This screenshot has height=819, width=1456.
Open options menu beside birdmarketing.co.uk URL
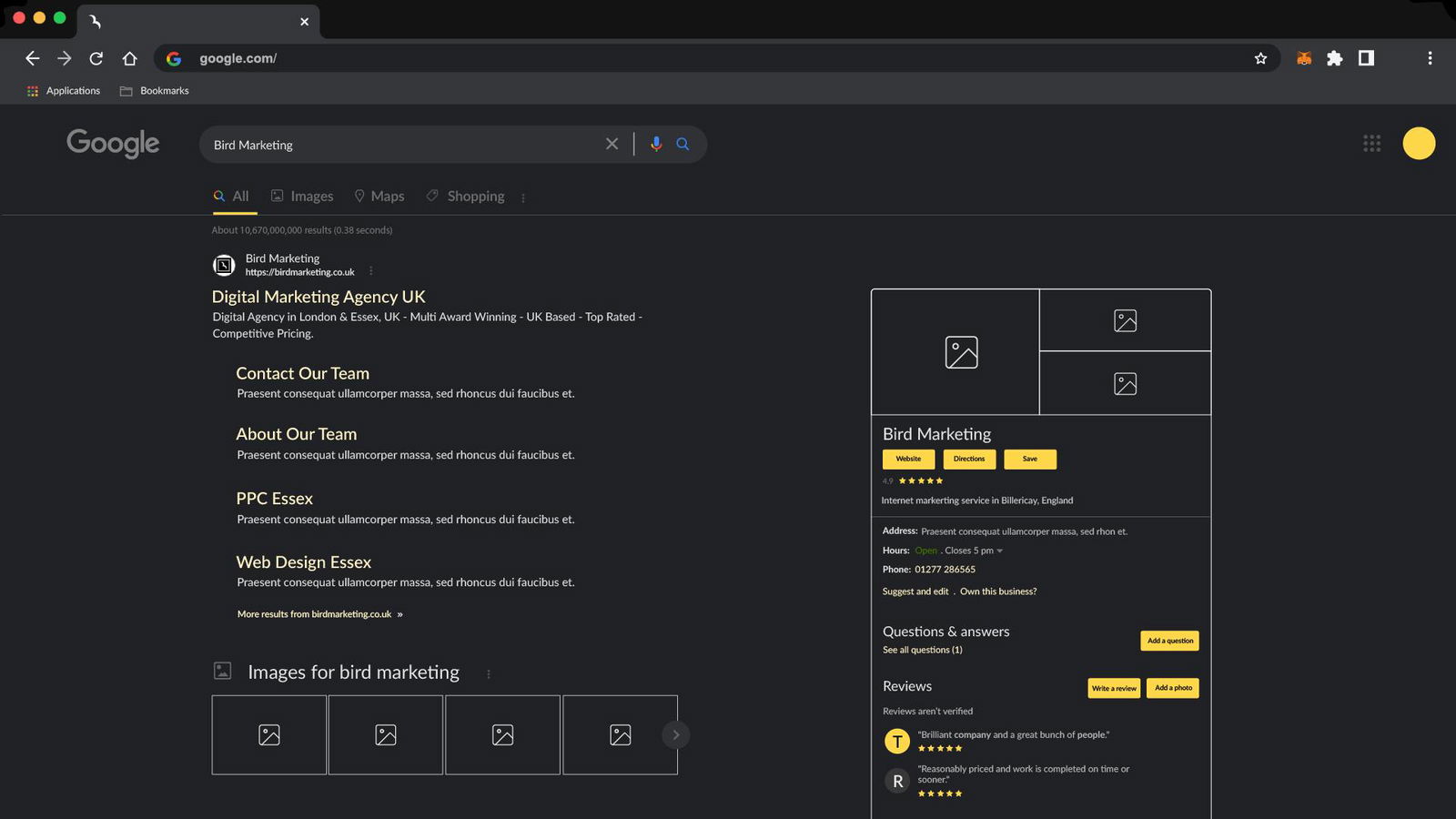(x=370, y=271)
